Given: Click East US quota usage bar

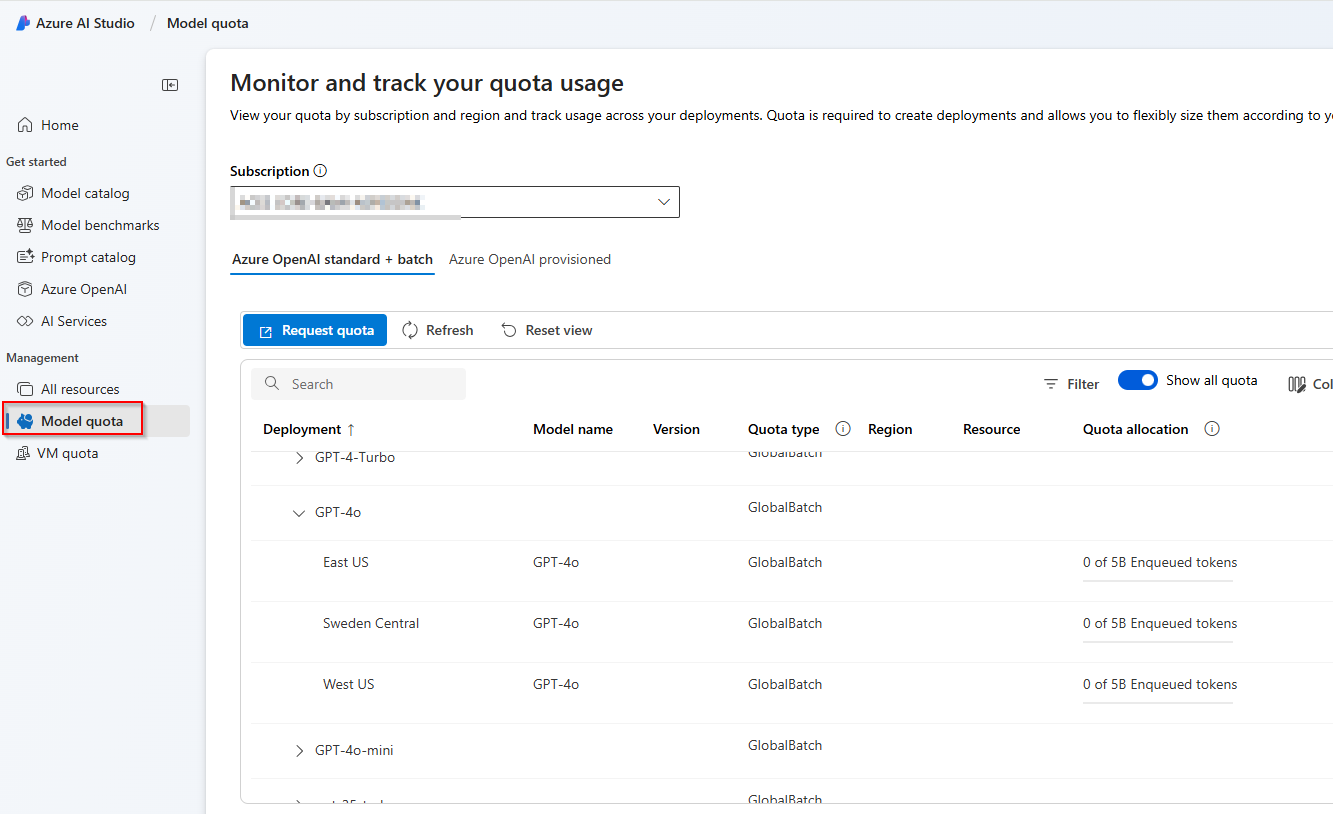Looking at the screenshot, I should click(x=1158, y=580).
